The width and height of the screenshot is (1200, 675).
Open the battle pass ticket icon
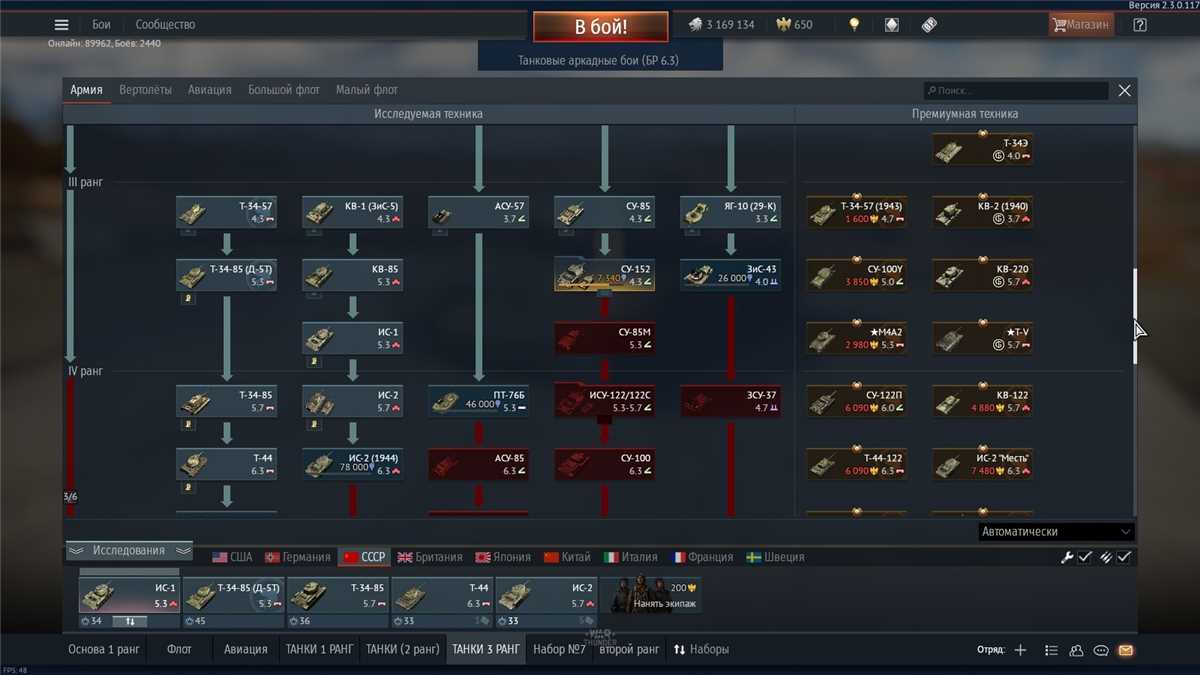pyautogui.click(x=929, y=25)
